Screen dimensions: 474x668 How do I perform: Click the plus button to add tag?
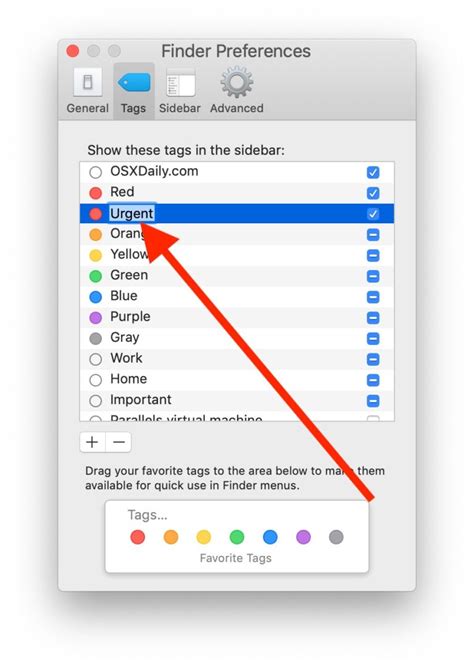(x=92, y=442)
